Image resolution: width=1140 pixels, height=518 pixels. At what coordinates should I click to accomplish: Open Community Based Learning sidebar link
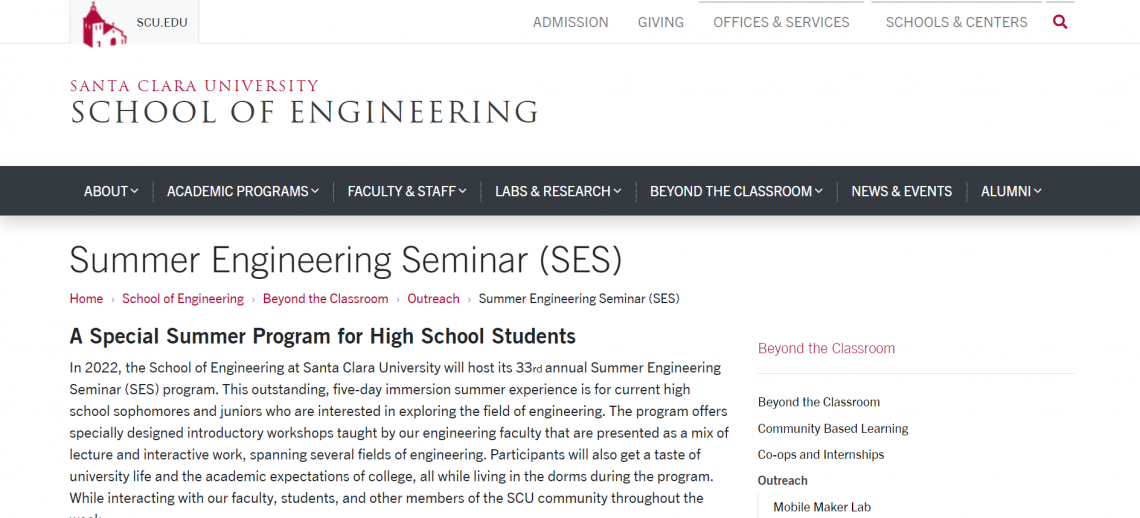[x=833, y=429]
